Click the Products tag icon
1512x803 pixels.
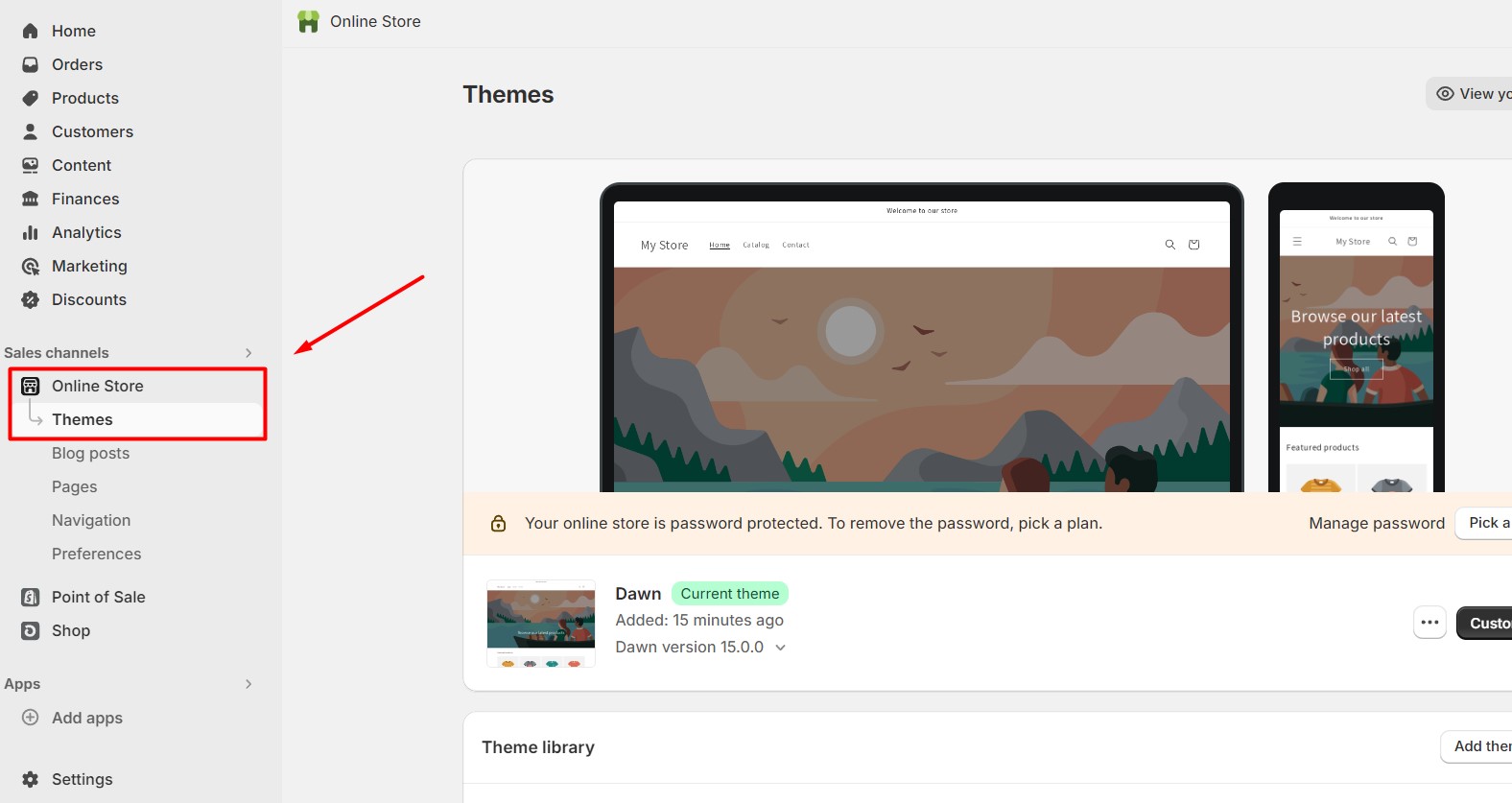[x=31, y=98]
